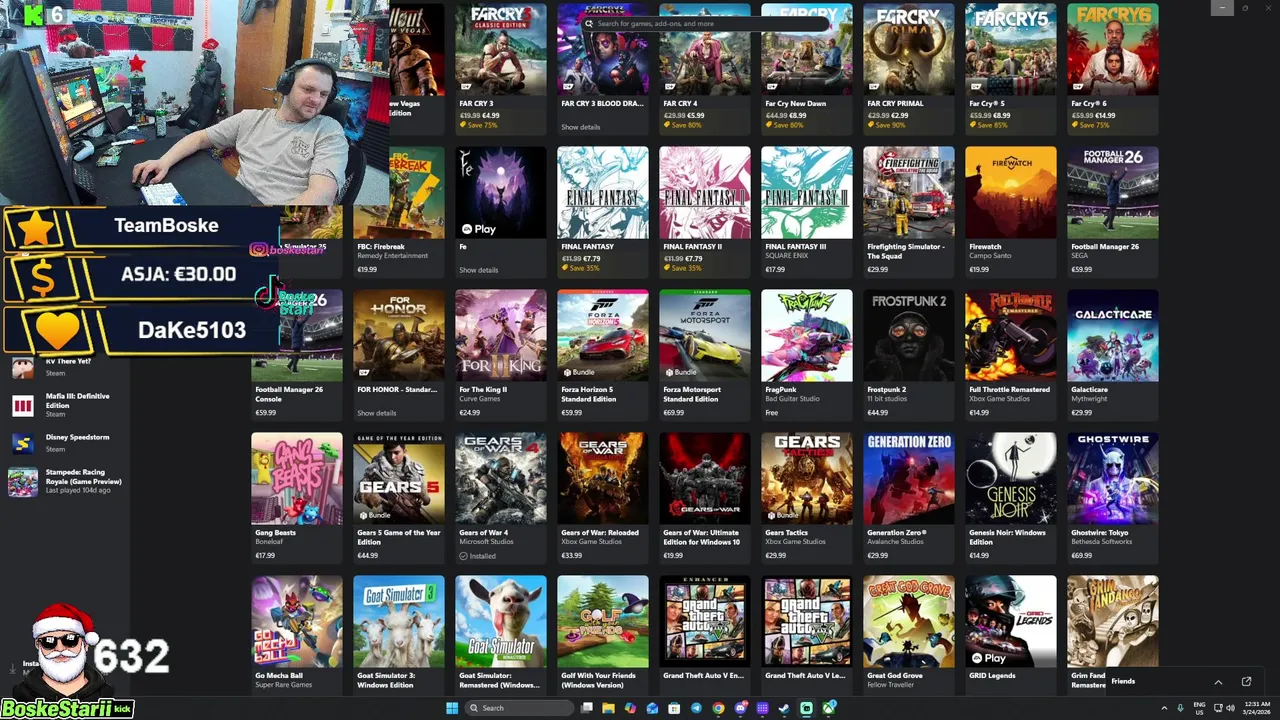Open the FAR CRY 3 cover art

[501, 49]
